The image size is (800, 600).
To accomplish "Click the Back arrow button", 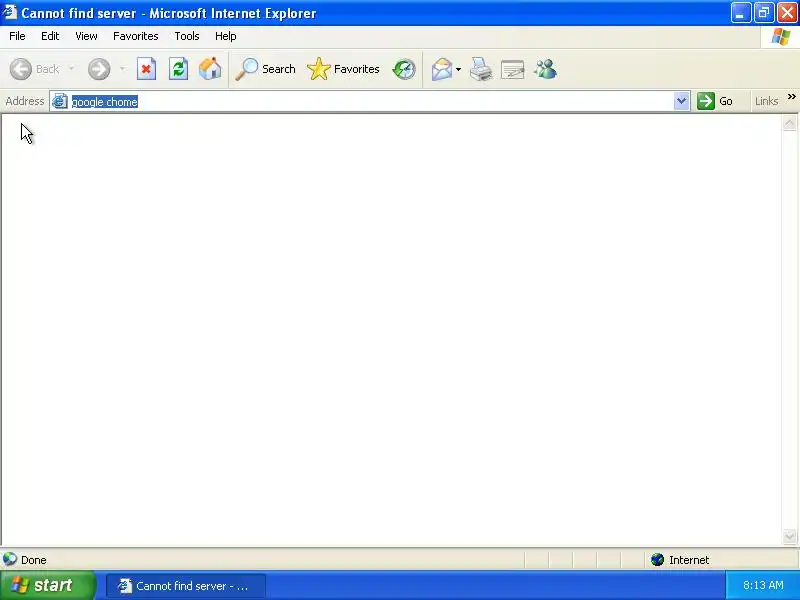I will pos(34,69).
